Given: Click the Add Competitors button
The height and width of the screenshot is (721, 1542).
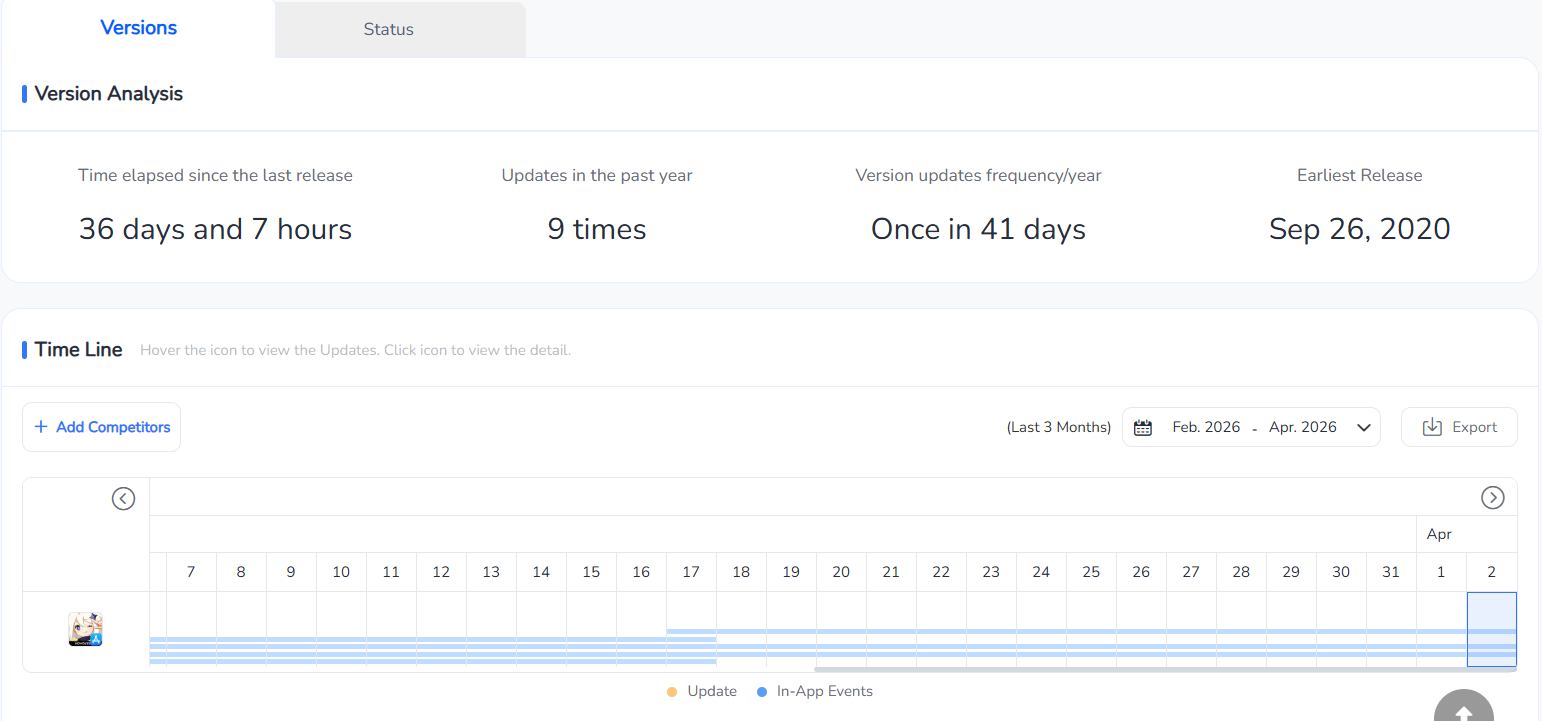Looking at the screenshot, I should [x=102, y=427].
